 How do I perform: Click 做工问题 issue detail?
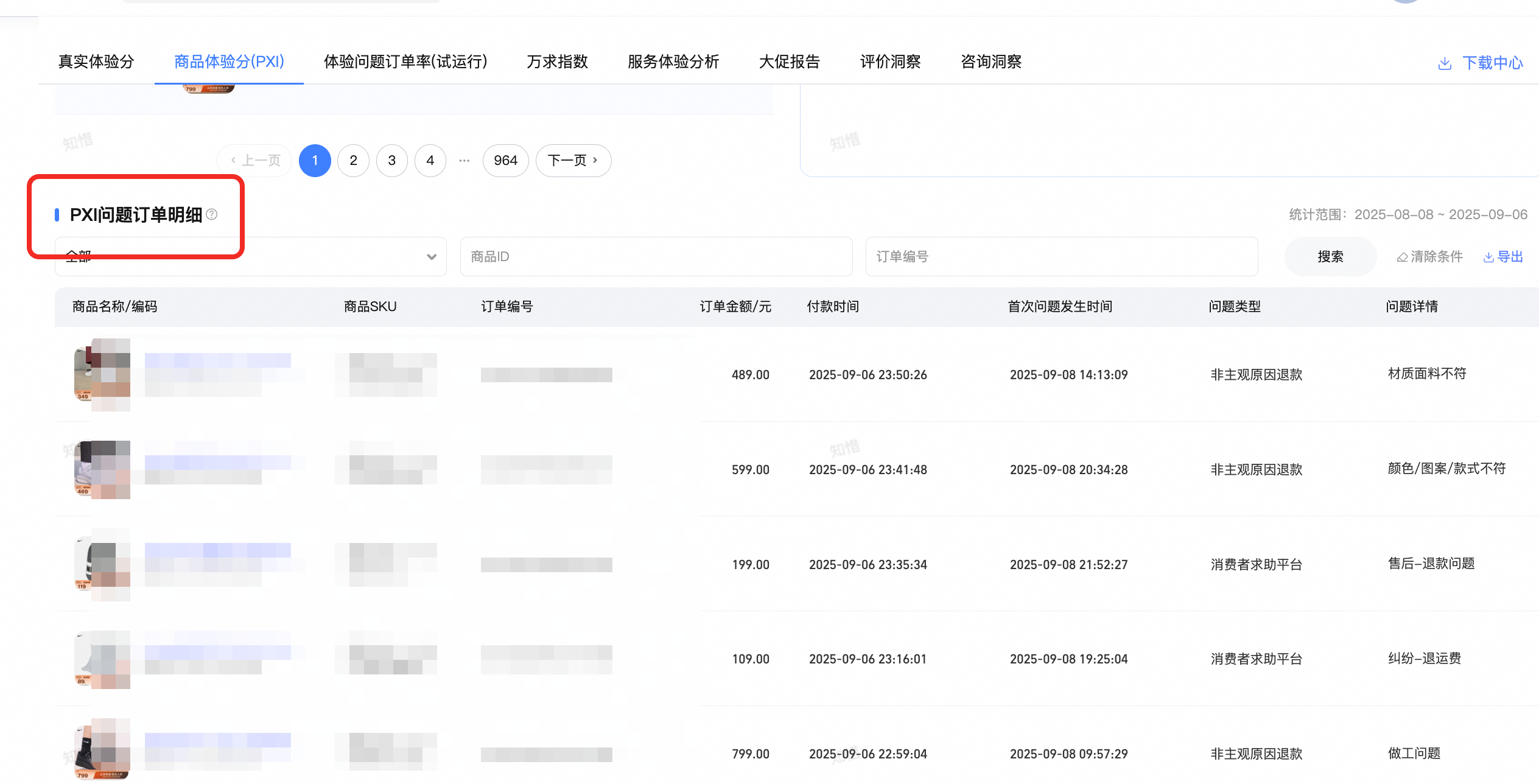click(1414, 753)
